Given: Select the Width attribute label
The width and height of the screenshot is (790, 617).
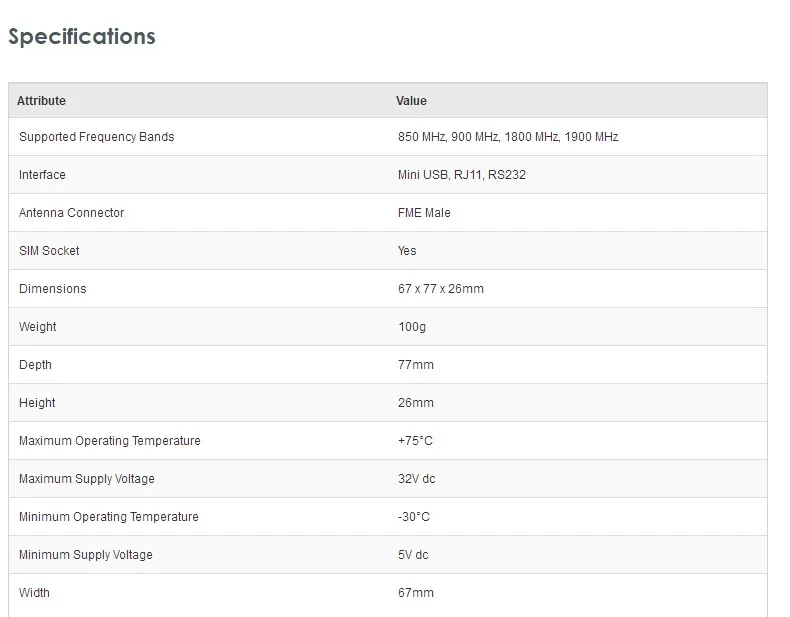Looking at the screenshot, I should (x=34, y=593).
